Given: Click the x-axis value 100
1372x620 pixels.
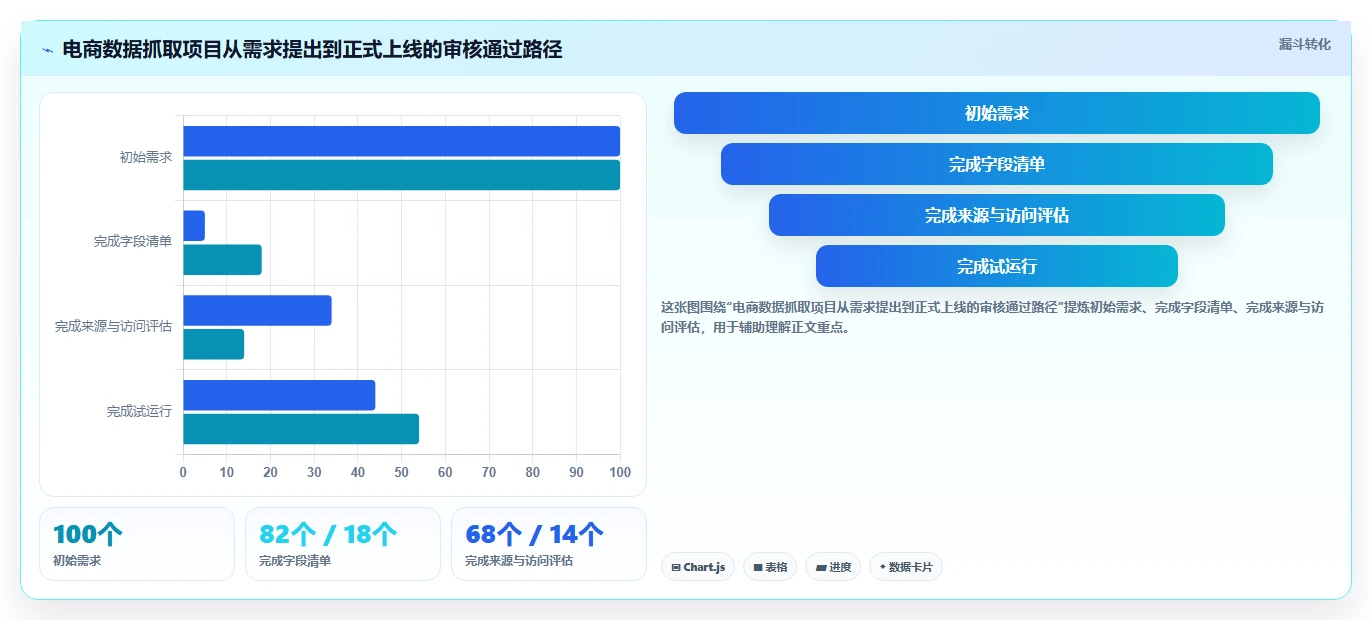Looking at the screenshot, I should (x=620, y=472).
